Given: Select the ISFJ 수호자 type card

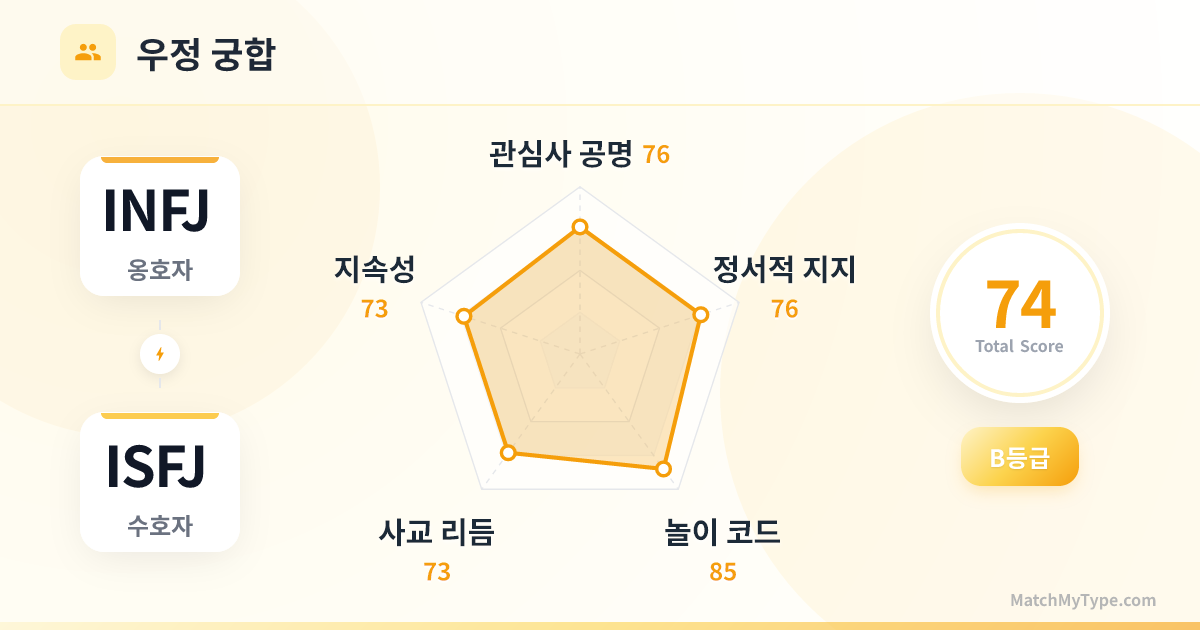Looking at the screenshot, I should [x=160, y=482].
